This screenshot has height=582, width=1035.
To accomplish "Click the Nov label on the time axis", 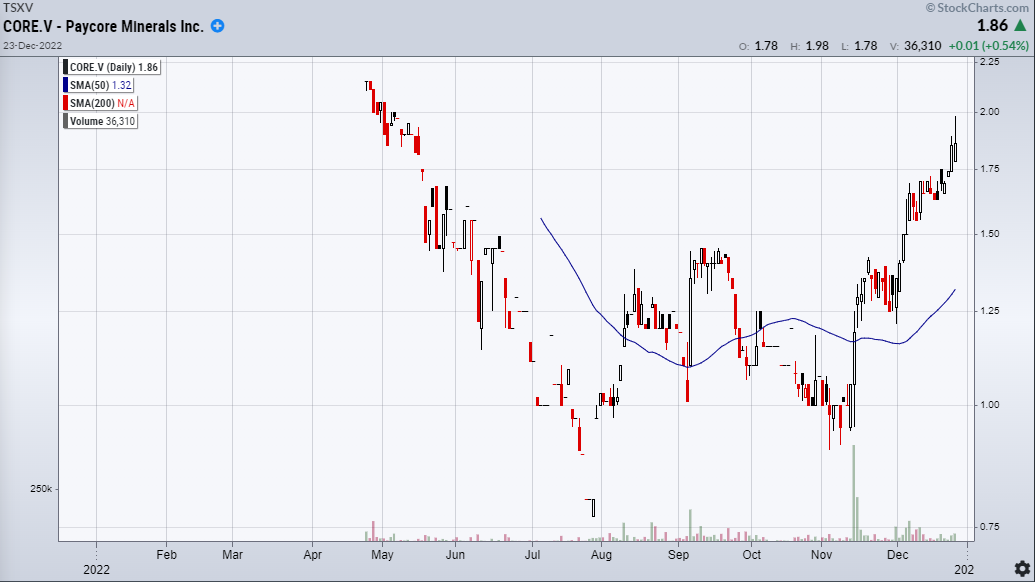I will click(x=821, y=555).
